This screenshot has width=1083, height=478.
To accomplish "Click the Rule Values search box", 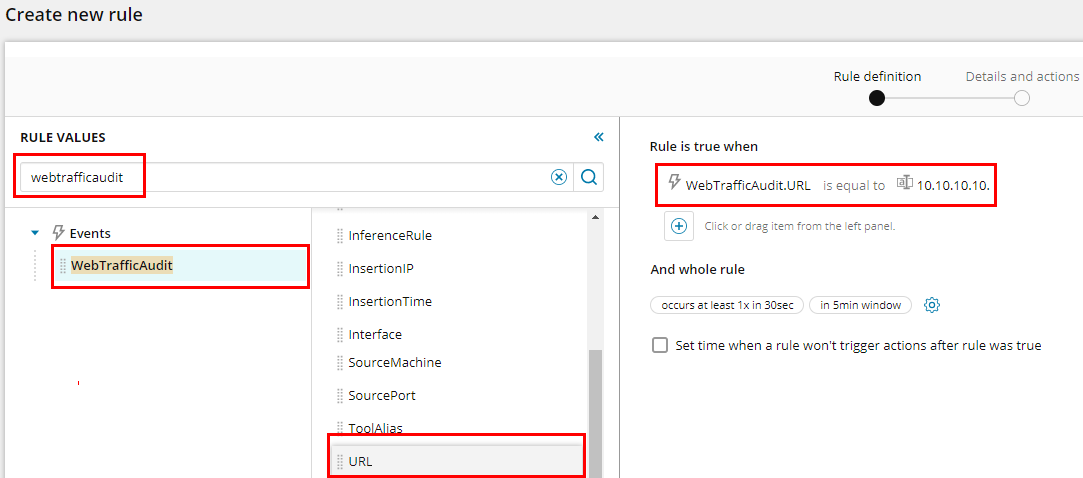I will 285,178.
